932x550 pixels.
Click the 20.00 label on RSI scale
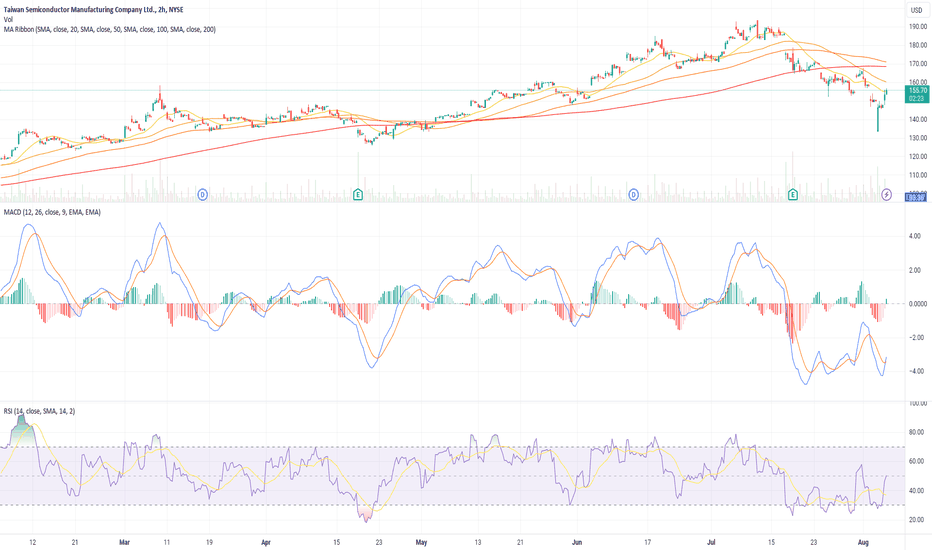(x=917, y=520)
